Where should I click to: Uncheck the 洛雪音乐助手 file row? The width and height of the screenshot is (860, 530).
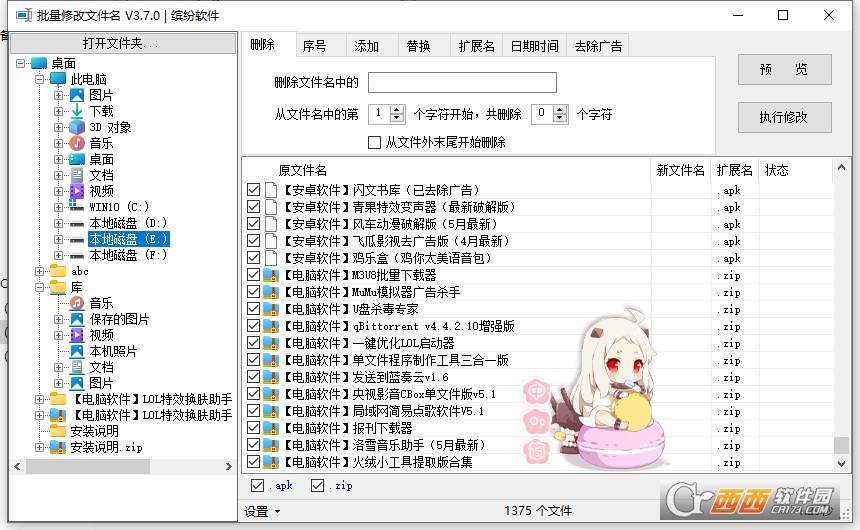tap(253, 446)
